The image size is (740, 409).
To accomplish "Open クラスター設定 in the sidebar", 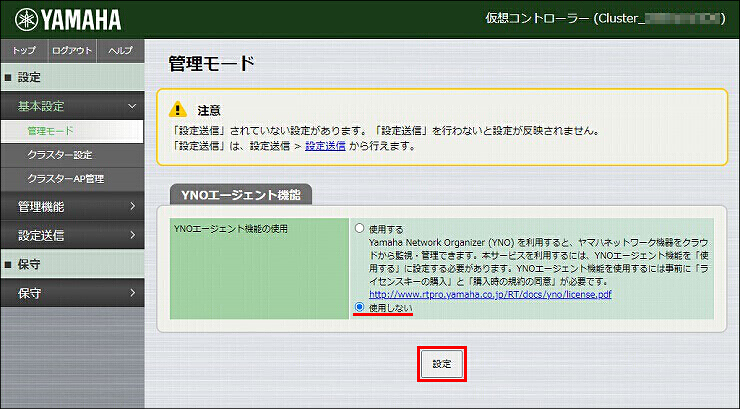I will pyautogui.click(x=73, y=155).
